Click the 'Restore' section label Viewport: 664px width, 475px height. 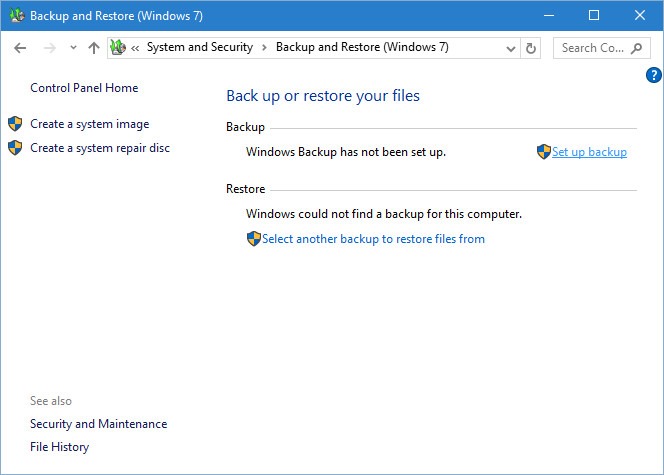246,189
